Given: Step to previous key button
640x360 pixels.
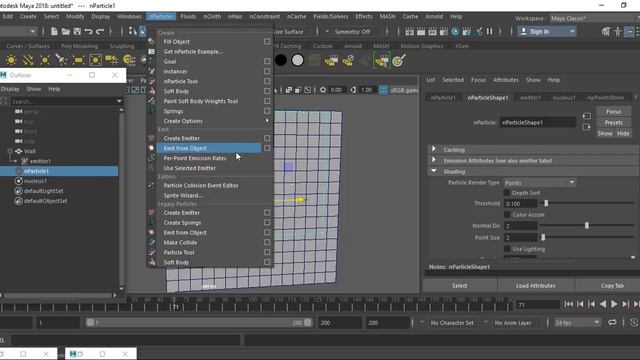Looking at the screenshot, I should click(591, 304).
